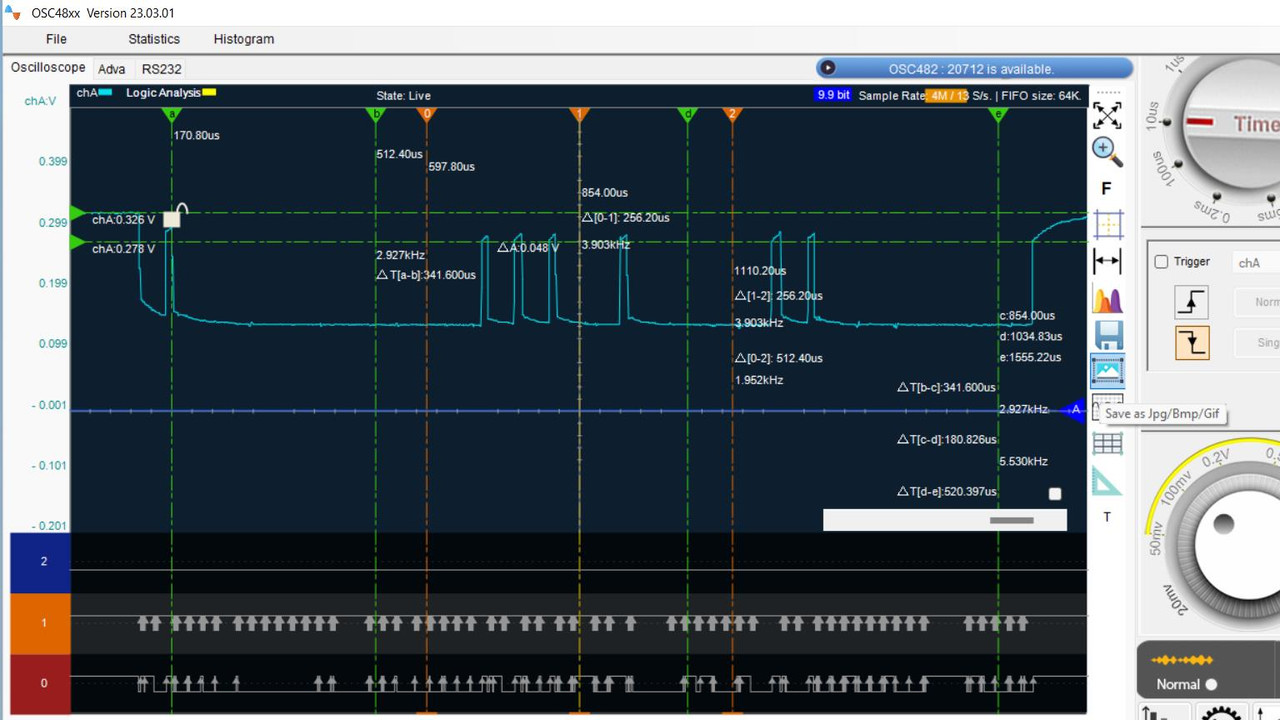Click the T toolbar icon
This screenshot has width=1280, height=720.
(1107, 517)
